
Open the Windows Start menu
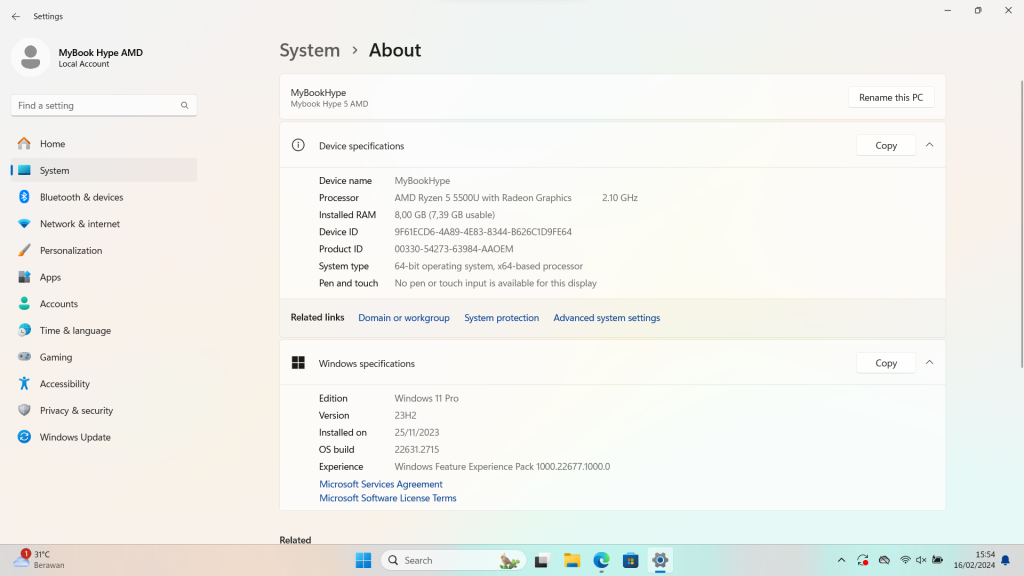coord(363,560)
